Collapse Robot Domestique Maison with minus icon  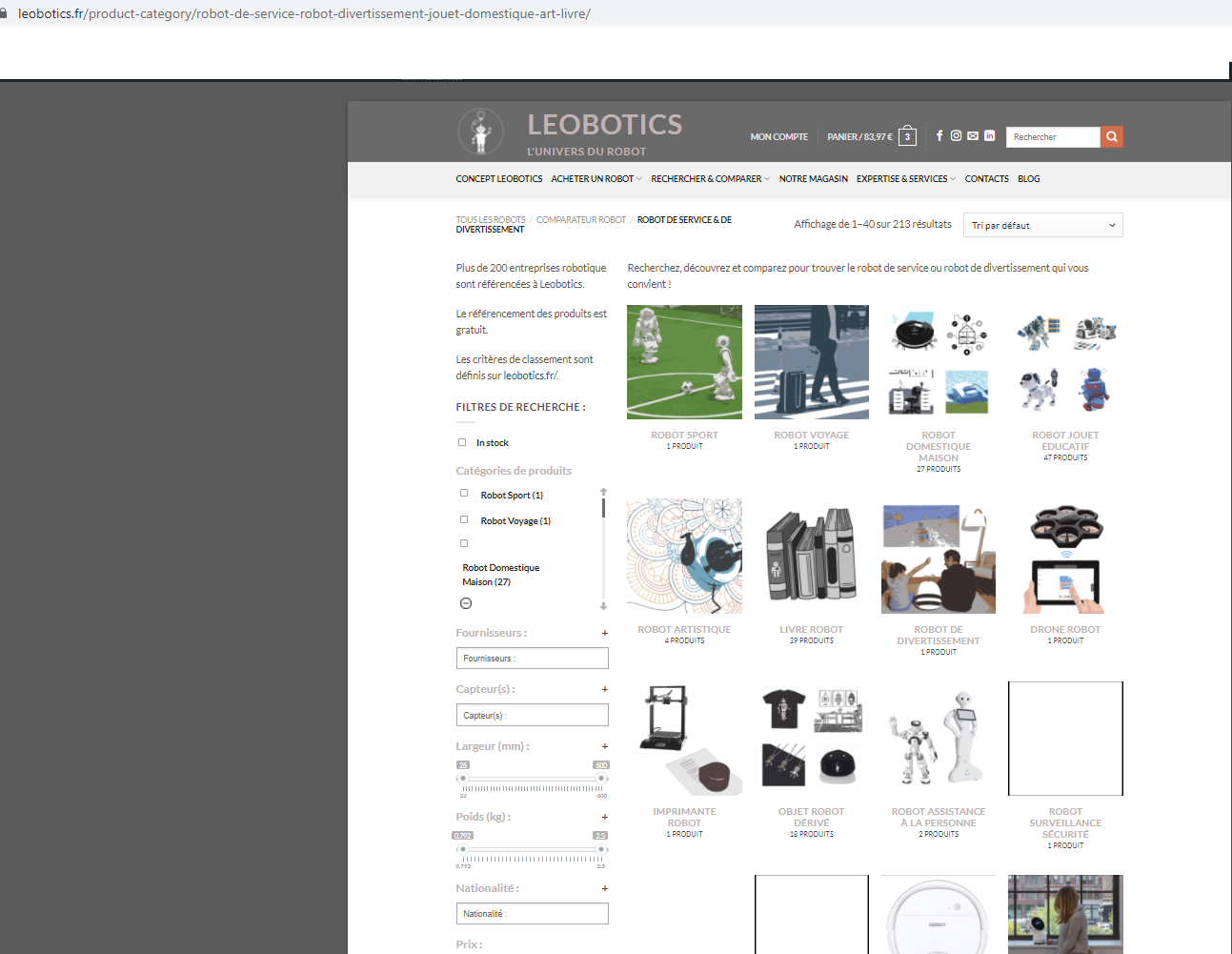(466, 603)
